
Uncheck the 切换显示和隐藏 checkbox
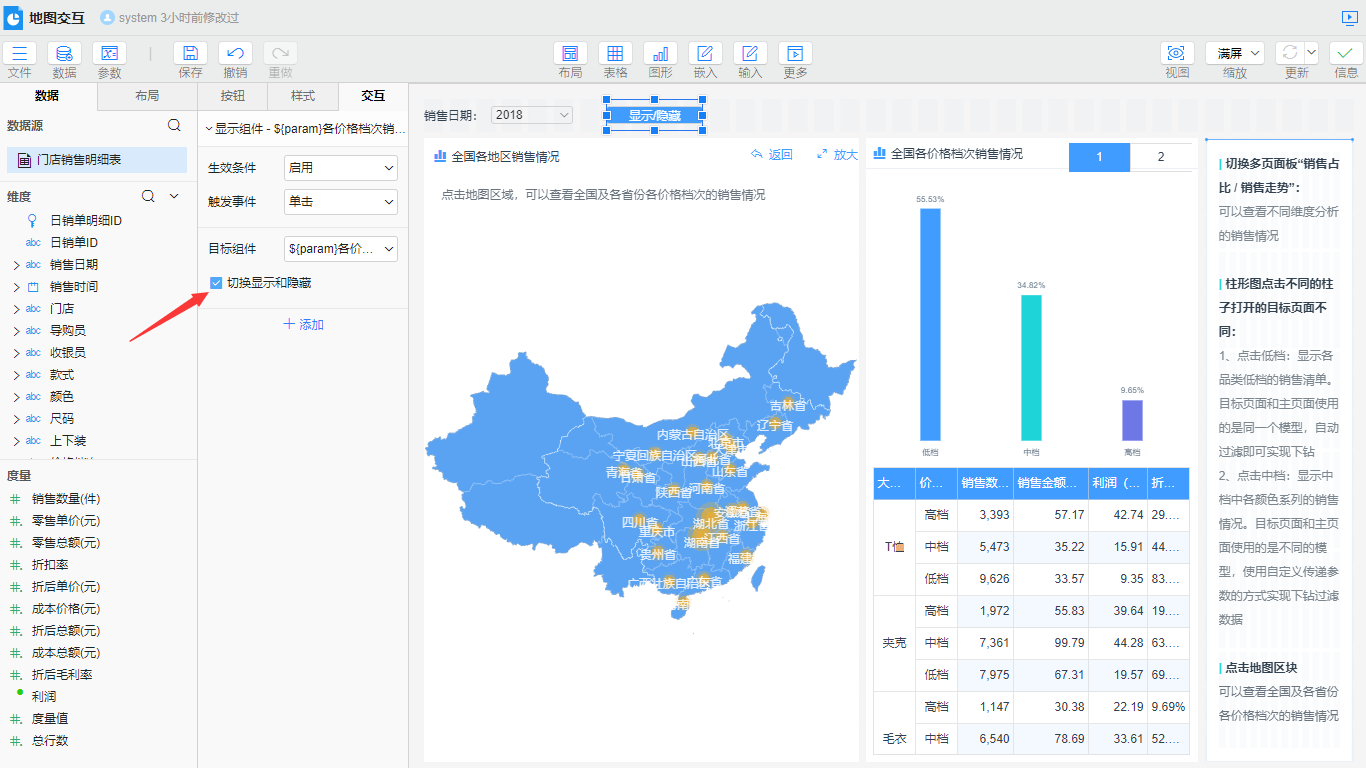(216, 283)
